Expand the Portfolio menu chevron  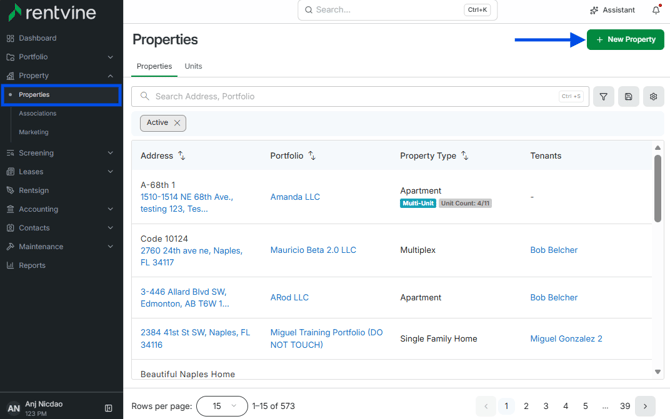pos(110,57)
